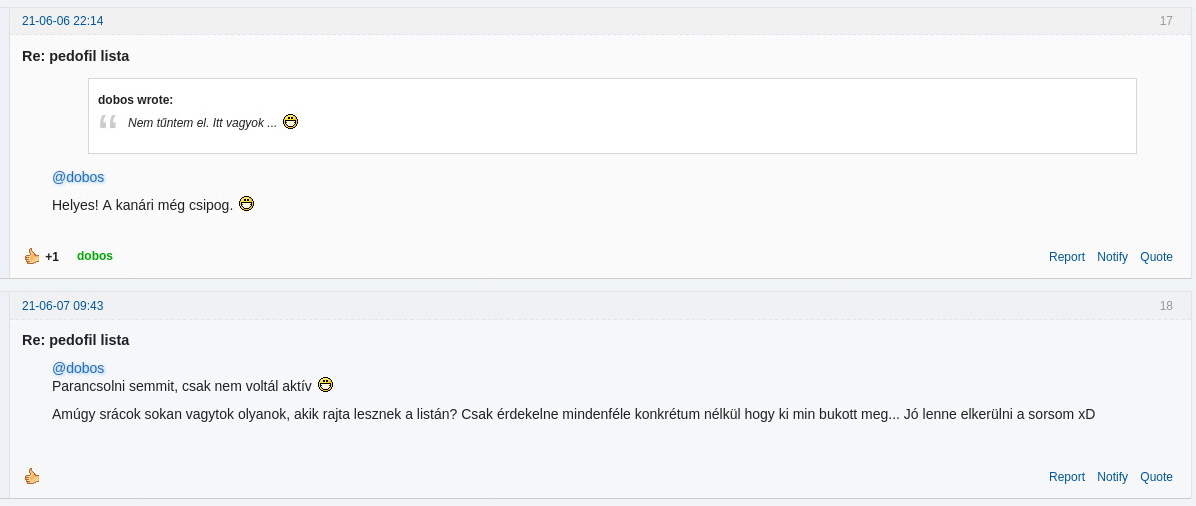This screenshot has height=506, width=1196.
Task: Select Notify on post 17
Action: pos(1112,256)
